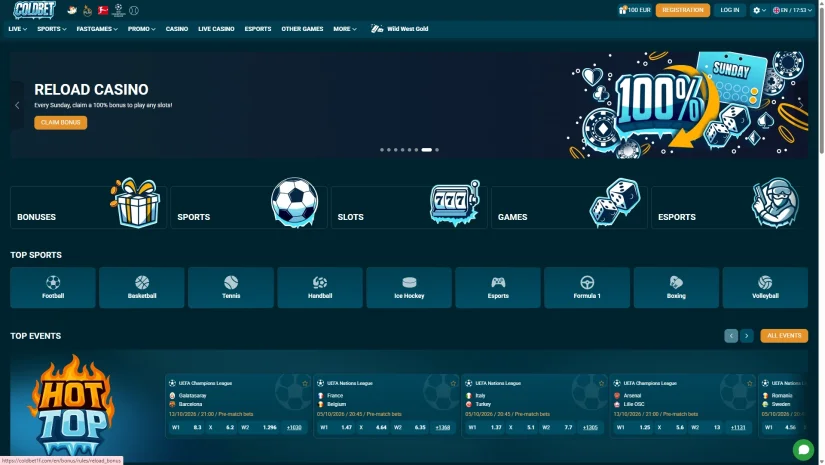
Task: Select Ice Hockey in Top Sports
Action: click(409, 287)
